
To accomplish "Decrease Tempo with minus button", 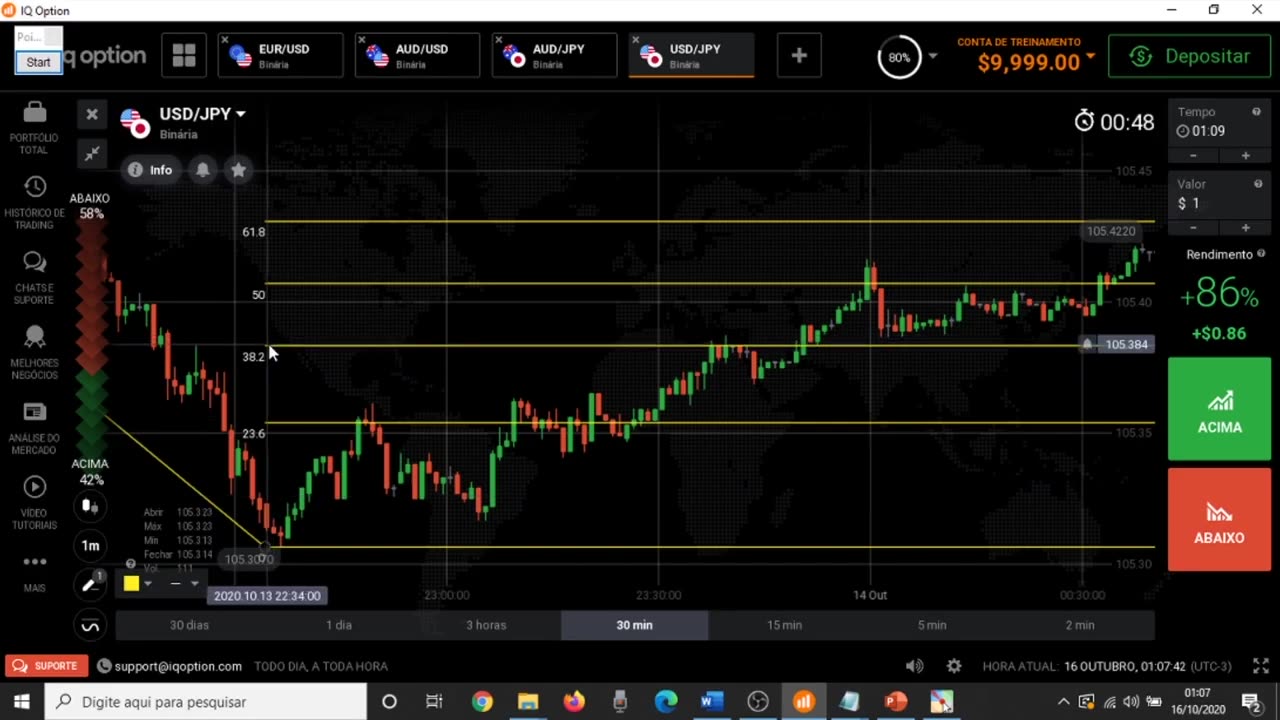I will [1193, 156].
